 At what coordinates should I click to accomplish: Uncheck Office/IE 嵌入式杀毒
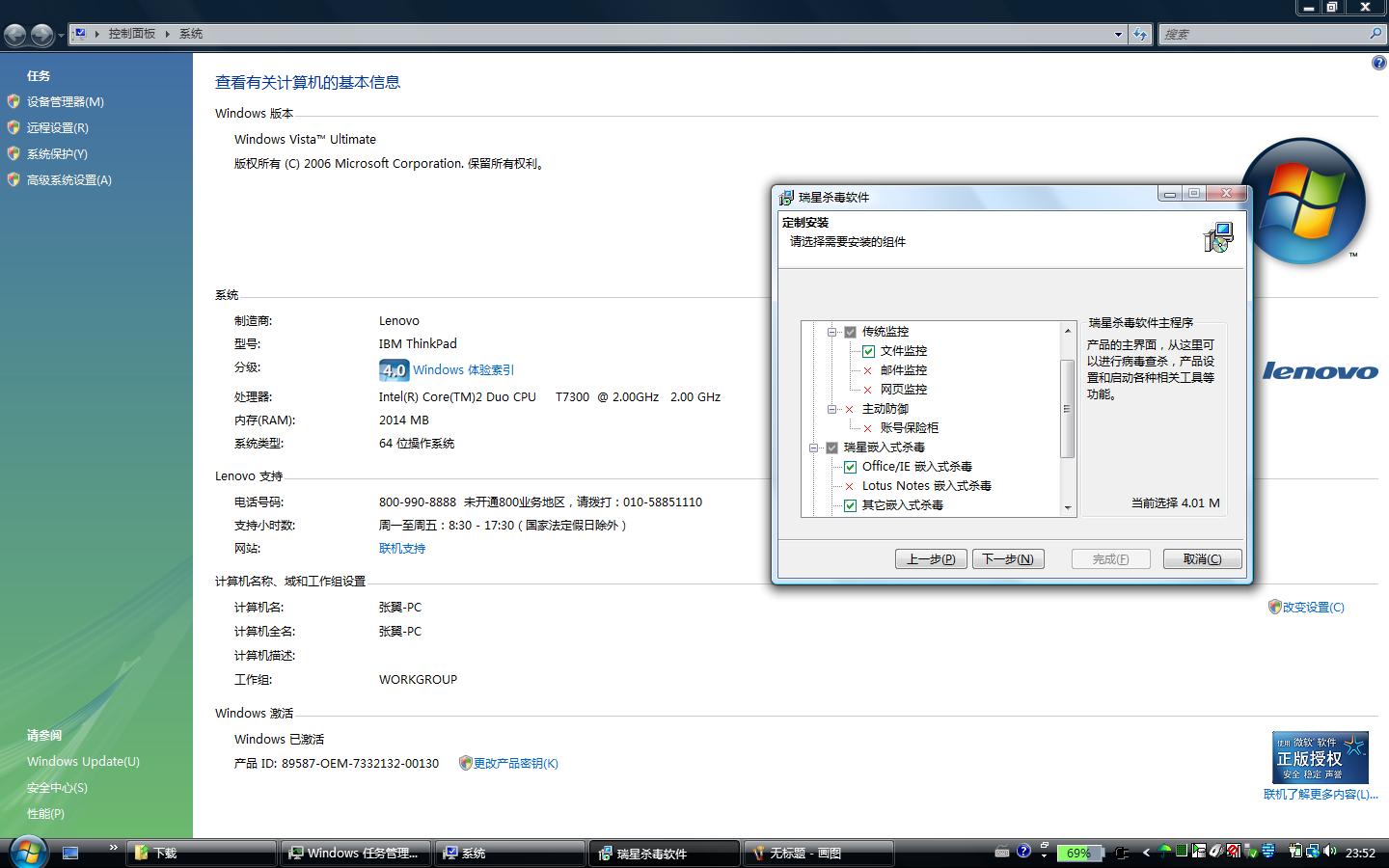click(850, 467)
